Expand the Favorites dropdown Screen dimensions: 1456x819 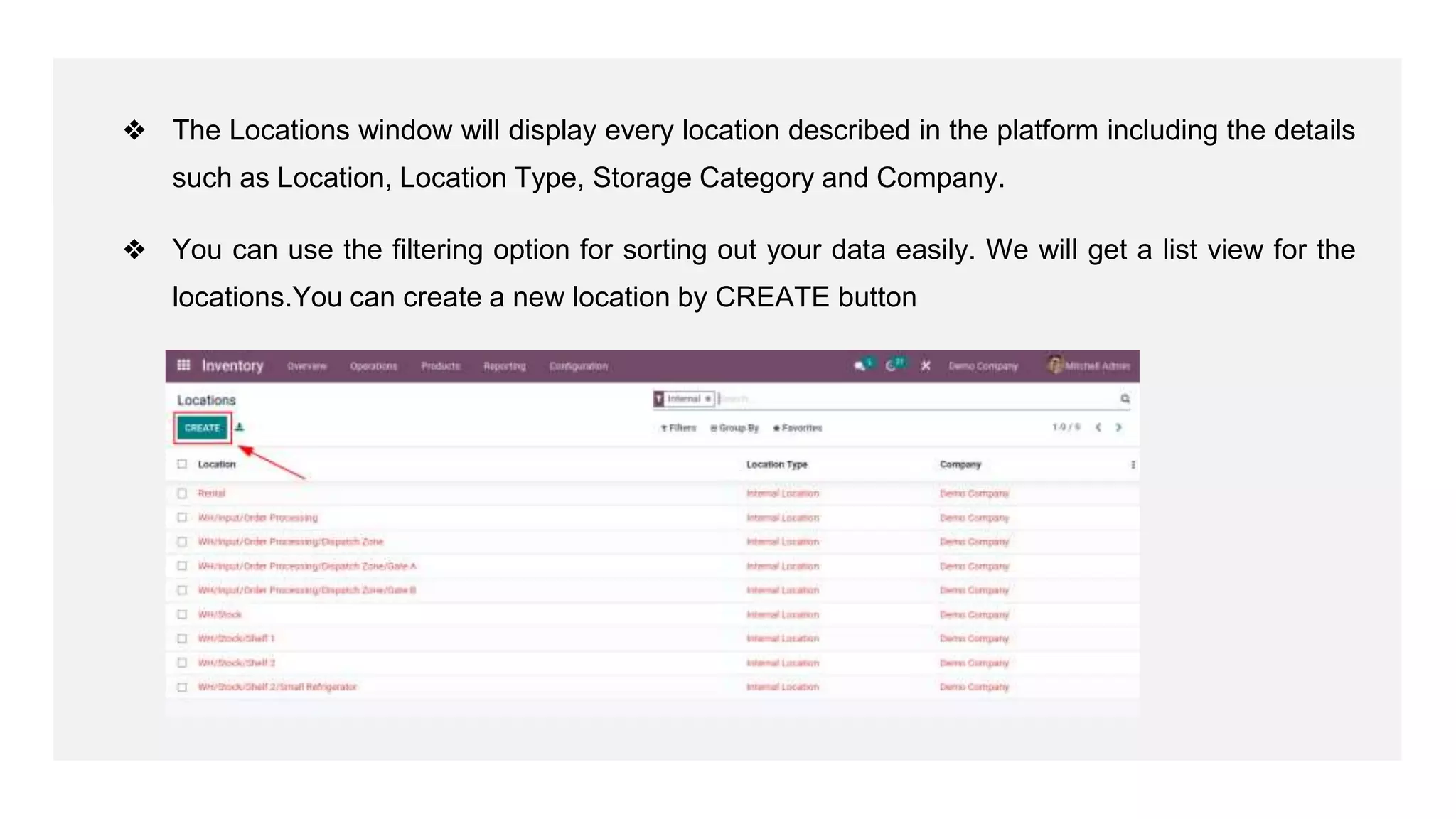797,428
